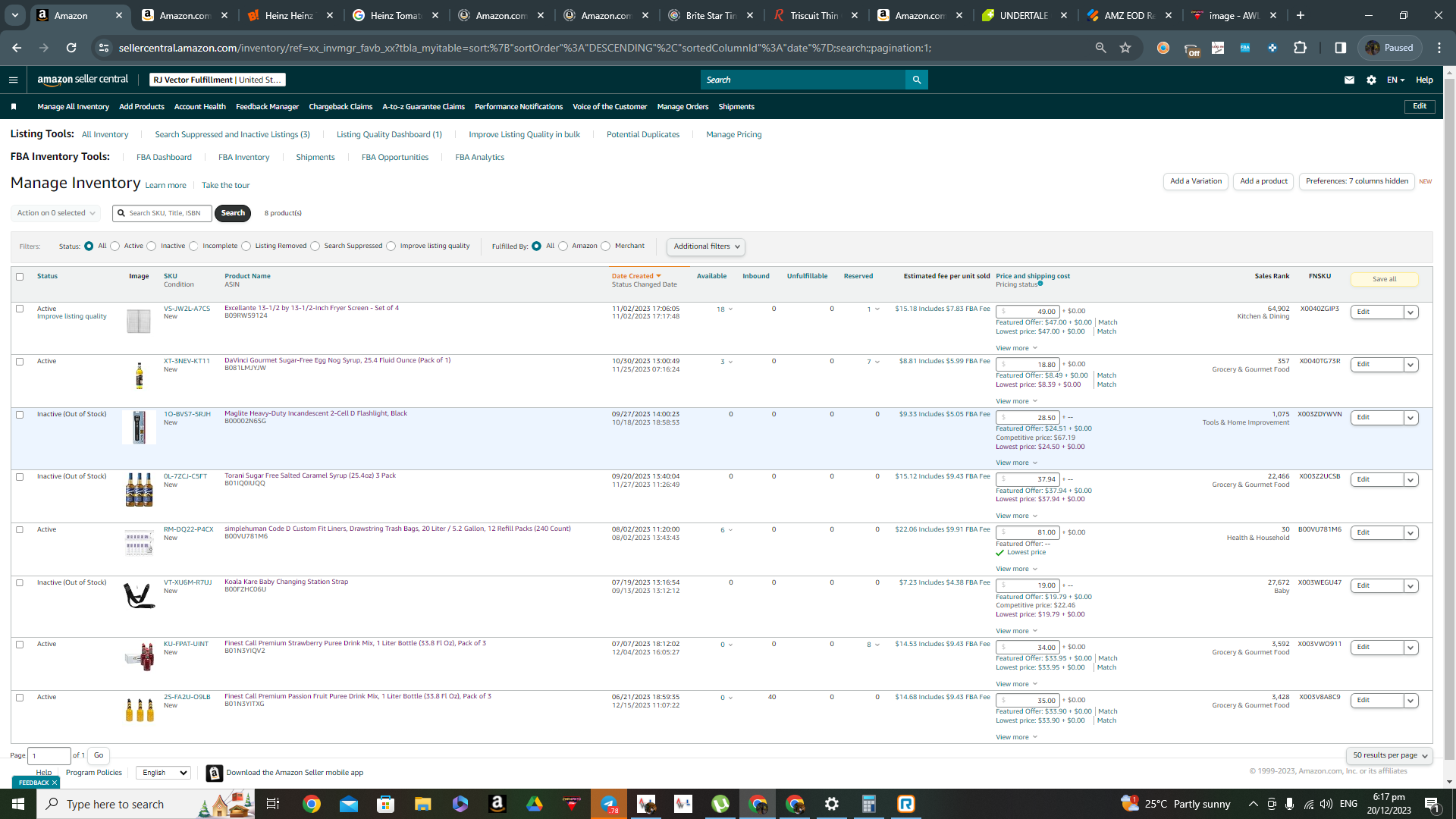Screen dimensions: 1456x819
Task: Open the messages envelope icon
Action: (x=1349, y=80)
